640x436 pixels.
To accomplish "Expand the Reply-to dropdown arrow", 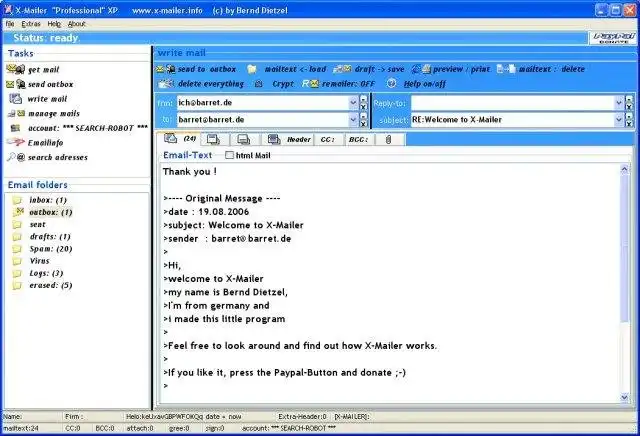I will (x=619, y=103).
